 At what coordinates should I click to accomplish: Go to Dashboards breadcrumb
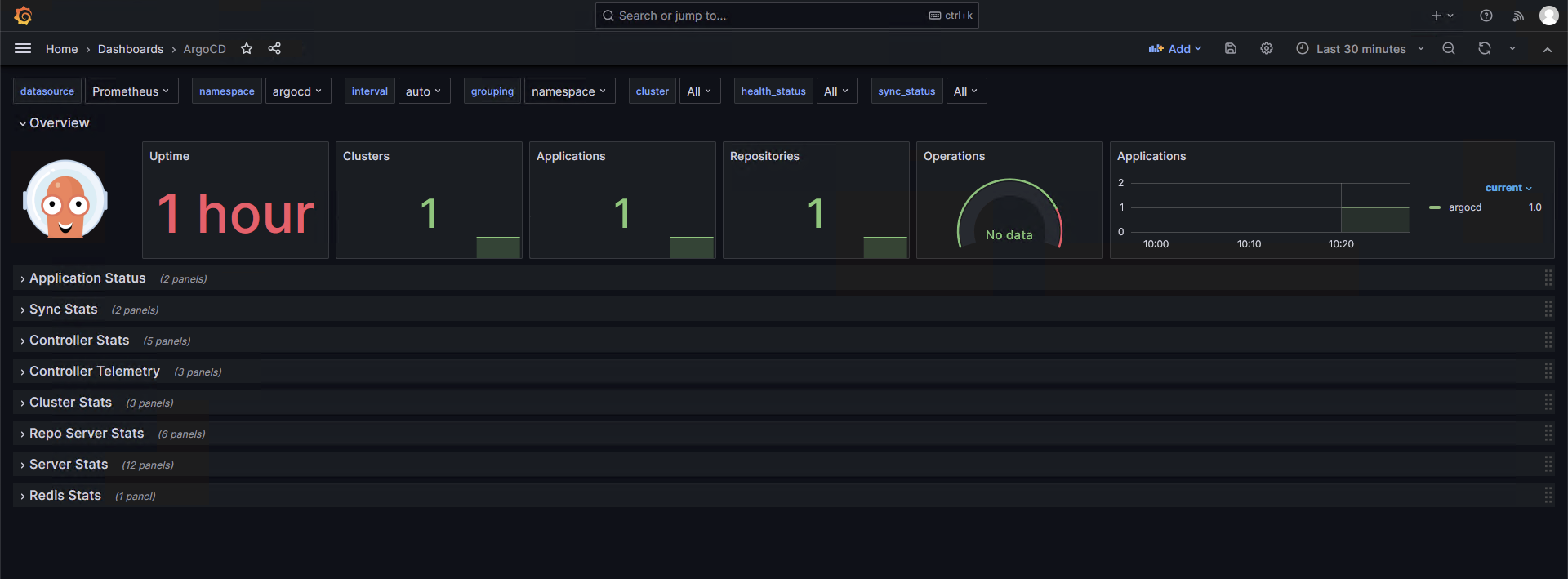click(131, 49)
